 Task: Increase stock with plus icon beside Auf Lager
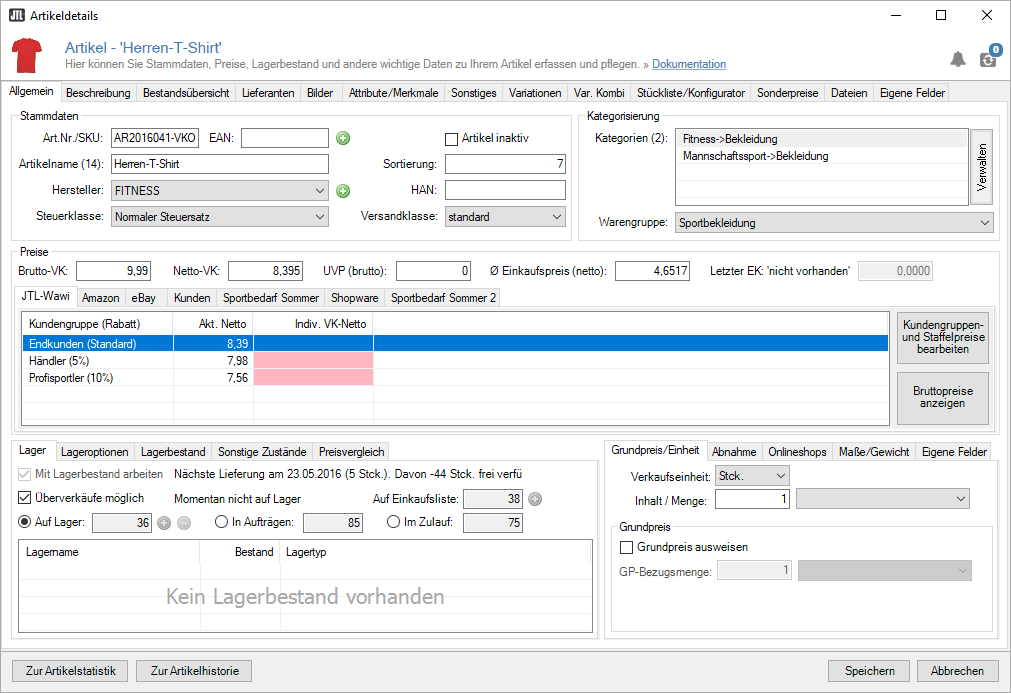[x=165, y=523]
